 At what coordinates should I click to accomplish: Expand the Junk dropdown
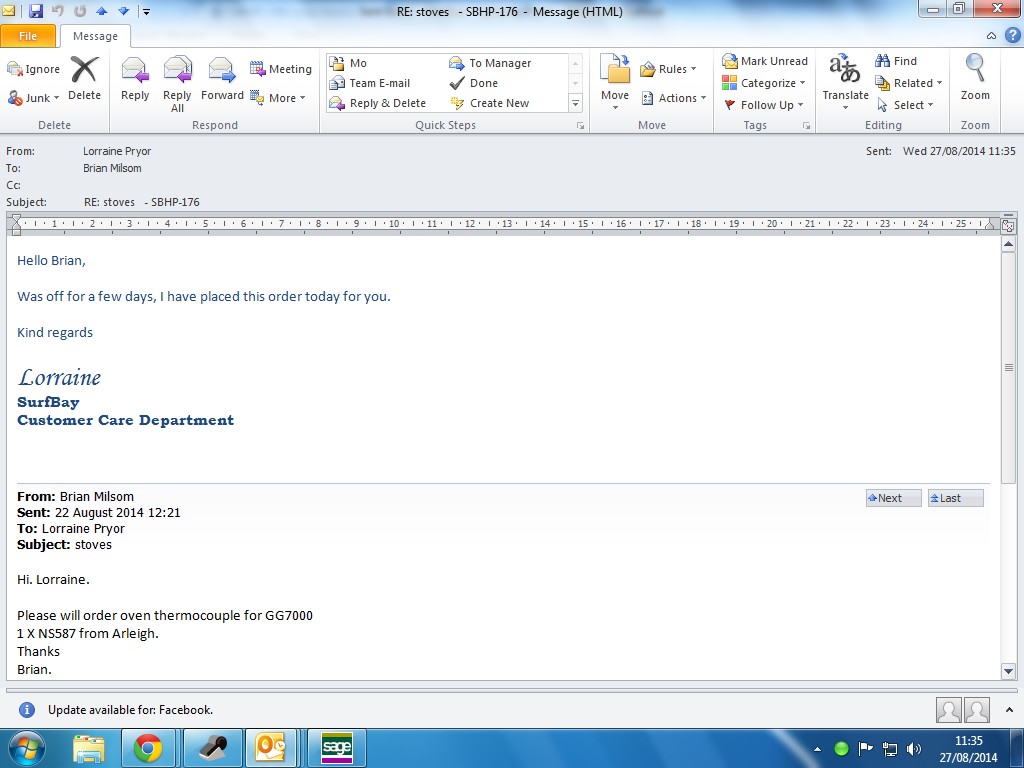[x=56, y=98]
